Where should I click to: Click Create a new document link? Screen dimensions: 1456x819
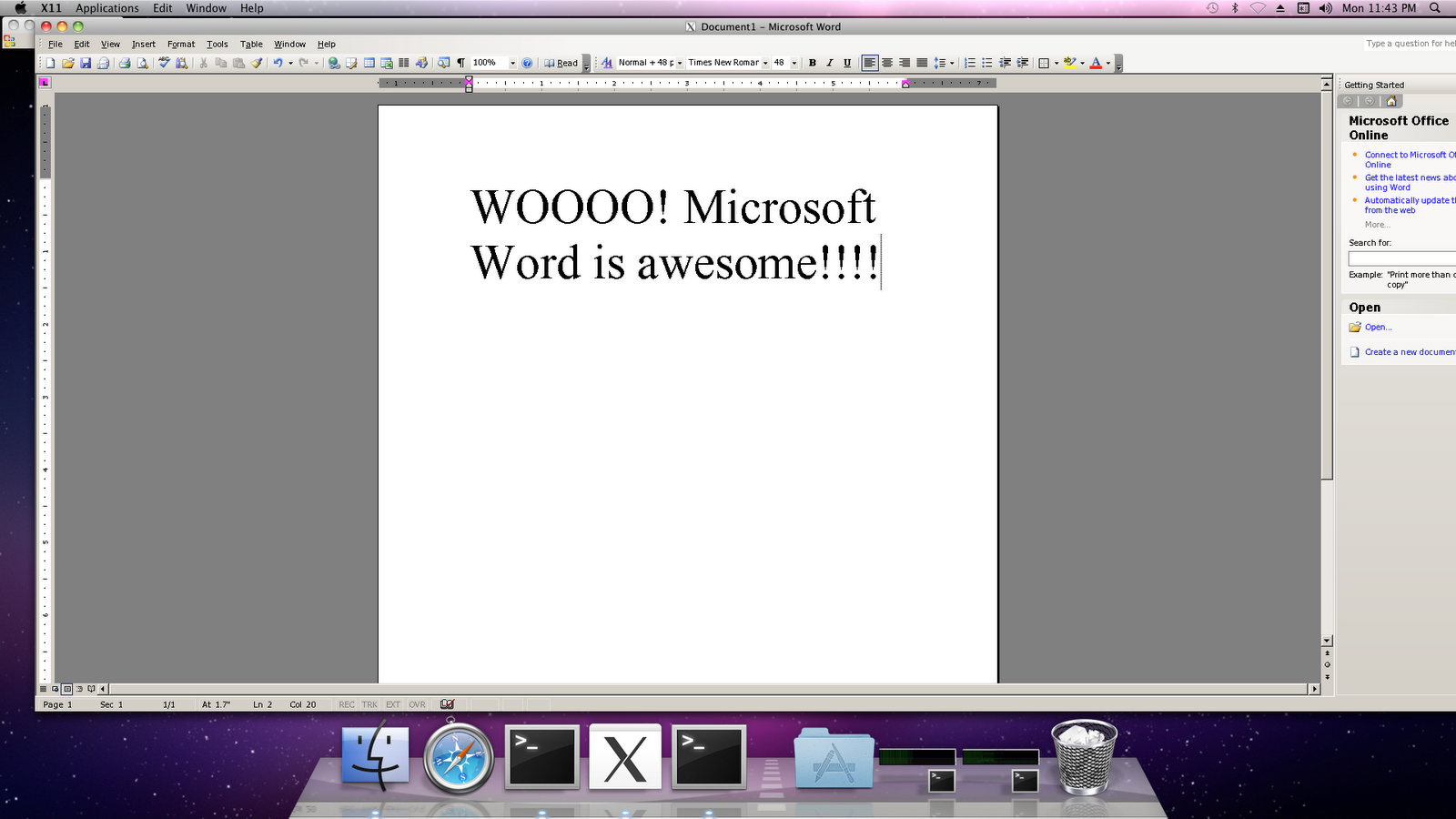pos(1410,351)
